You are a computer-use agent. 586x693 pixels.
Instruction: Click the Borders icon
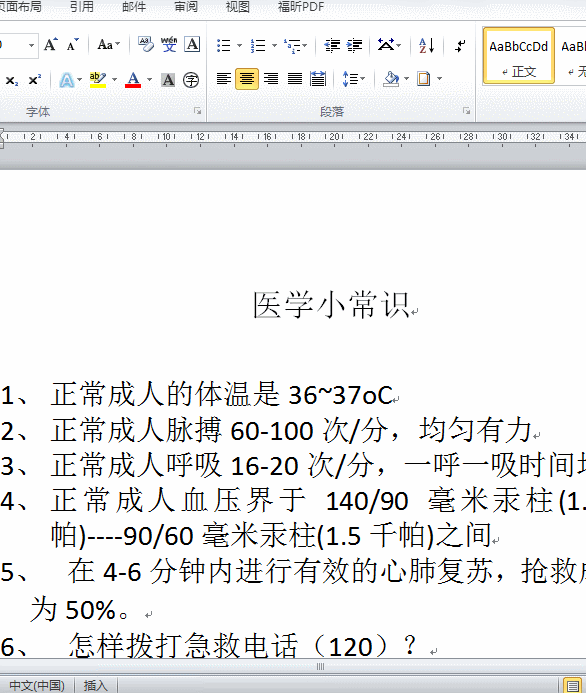click(x=423, y=79)
